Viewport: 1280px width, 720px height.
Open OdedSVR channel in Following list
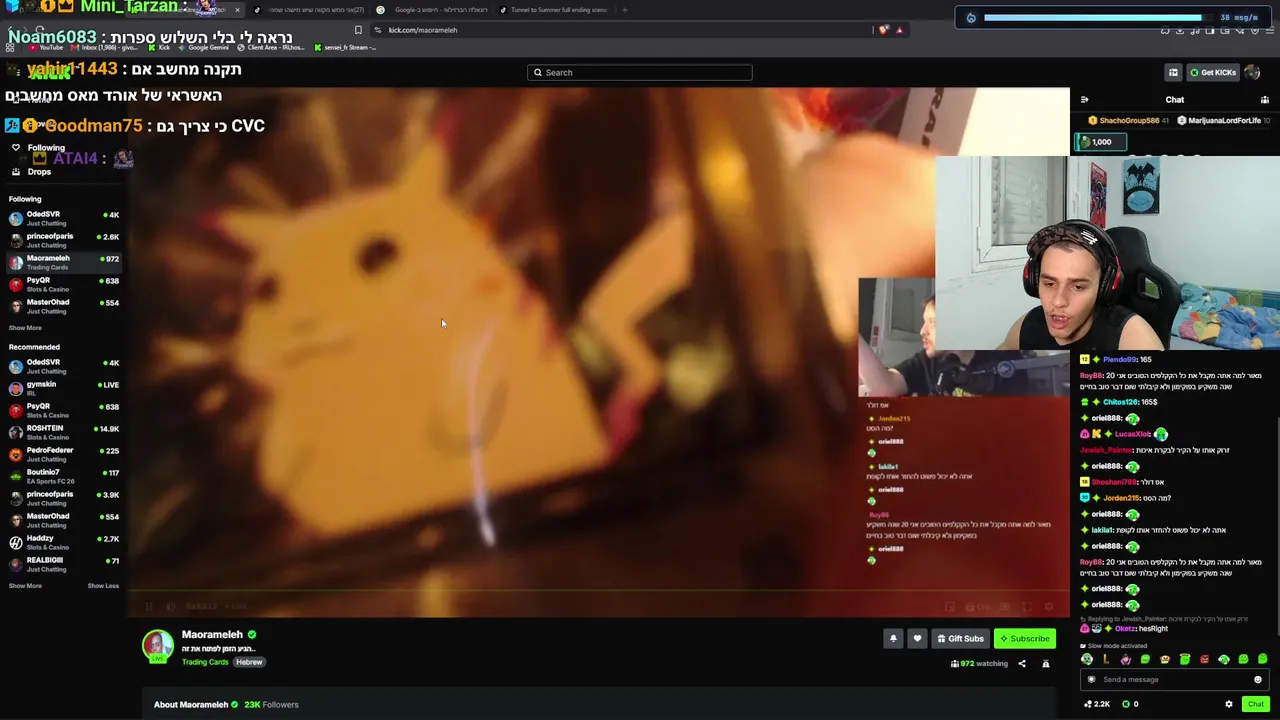coord(64,218)
